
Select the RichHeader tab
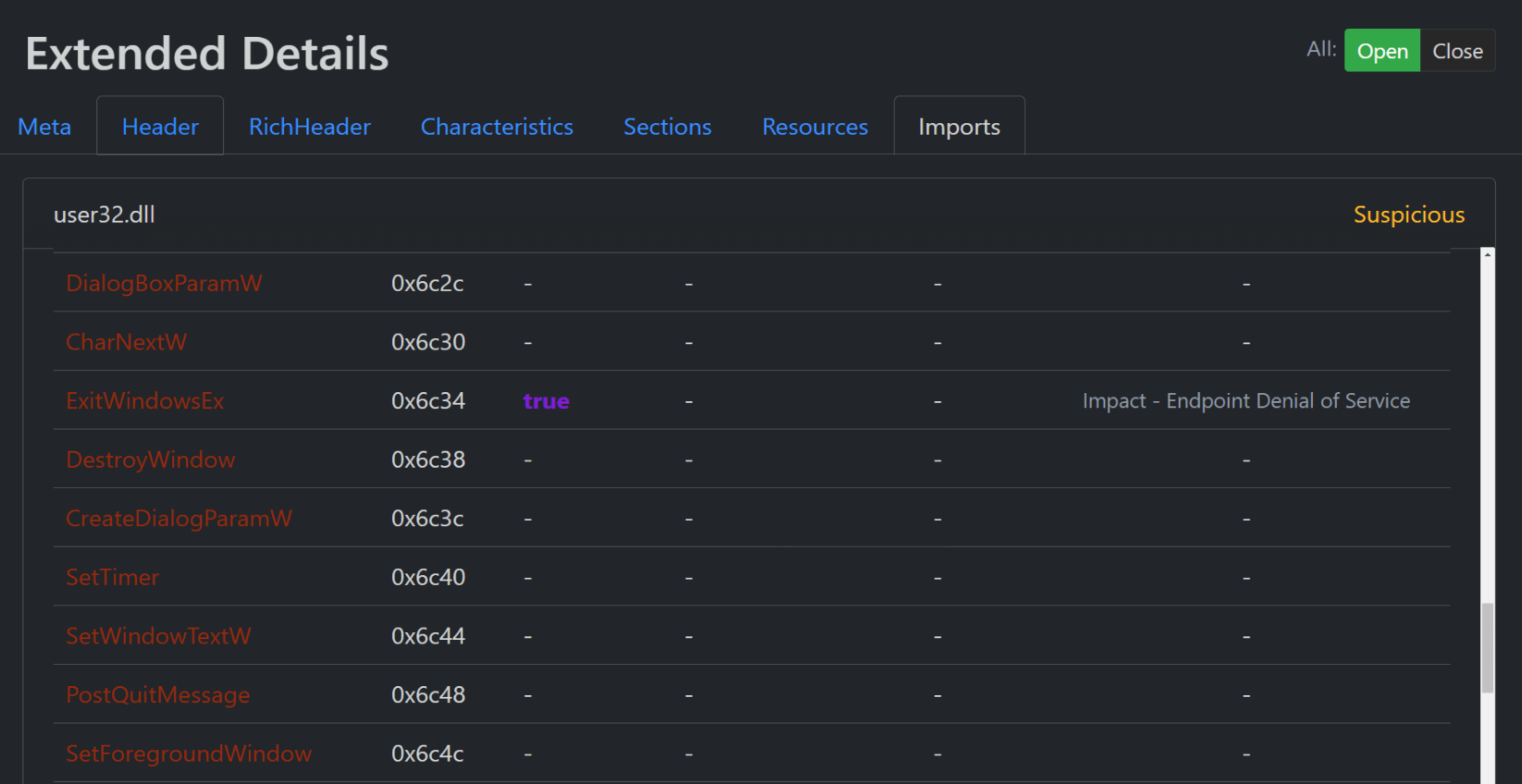point(310,127)
